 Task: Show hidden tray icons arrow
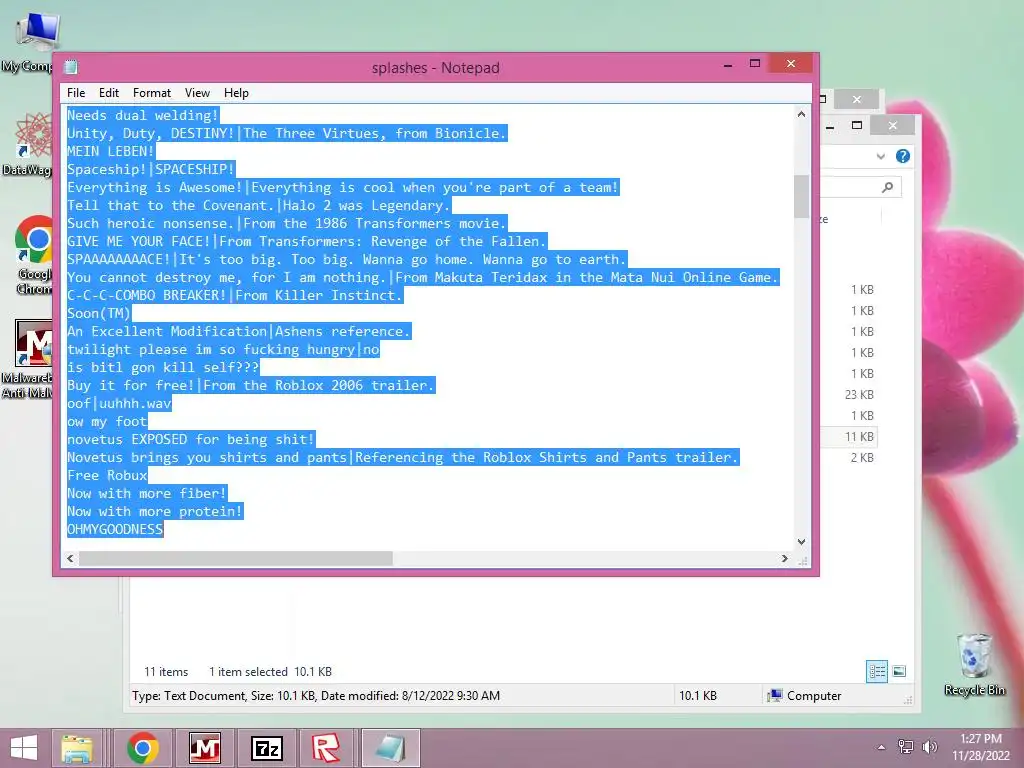pos(881,747)
